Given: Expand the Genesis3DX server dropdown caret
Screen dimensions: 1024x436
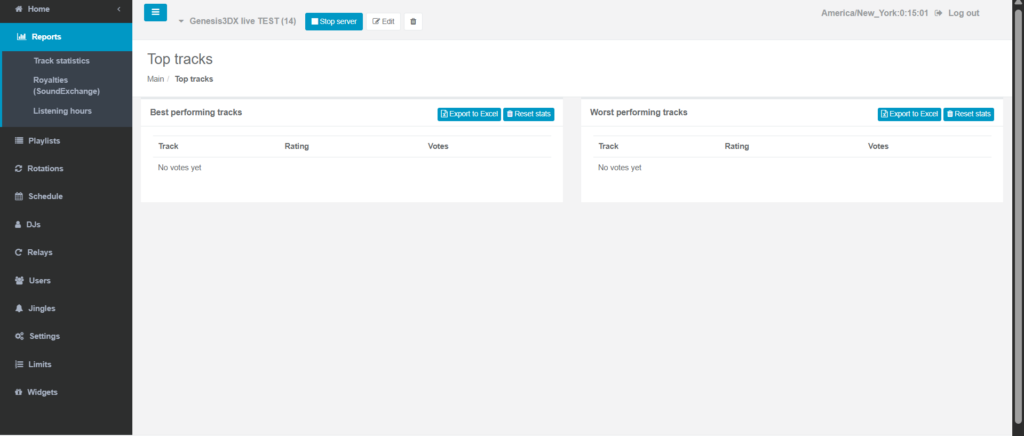Looking at the screenshot, I should pos(181,21).
